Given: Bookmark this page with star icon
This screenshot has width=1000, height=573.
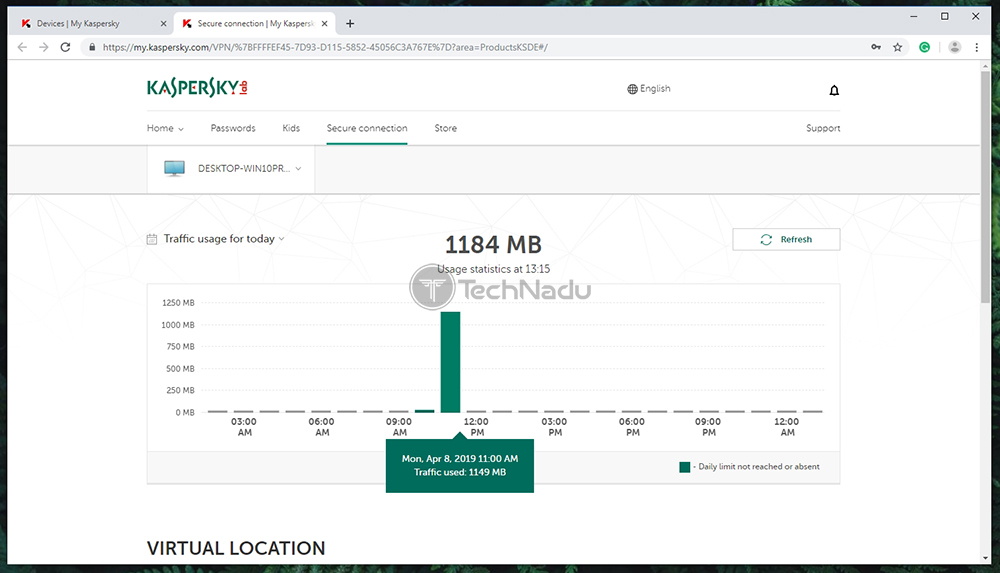Looking at the screenshot, I should coord(897,47).
